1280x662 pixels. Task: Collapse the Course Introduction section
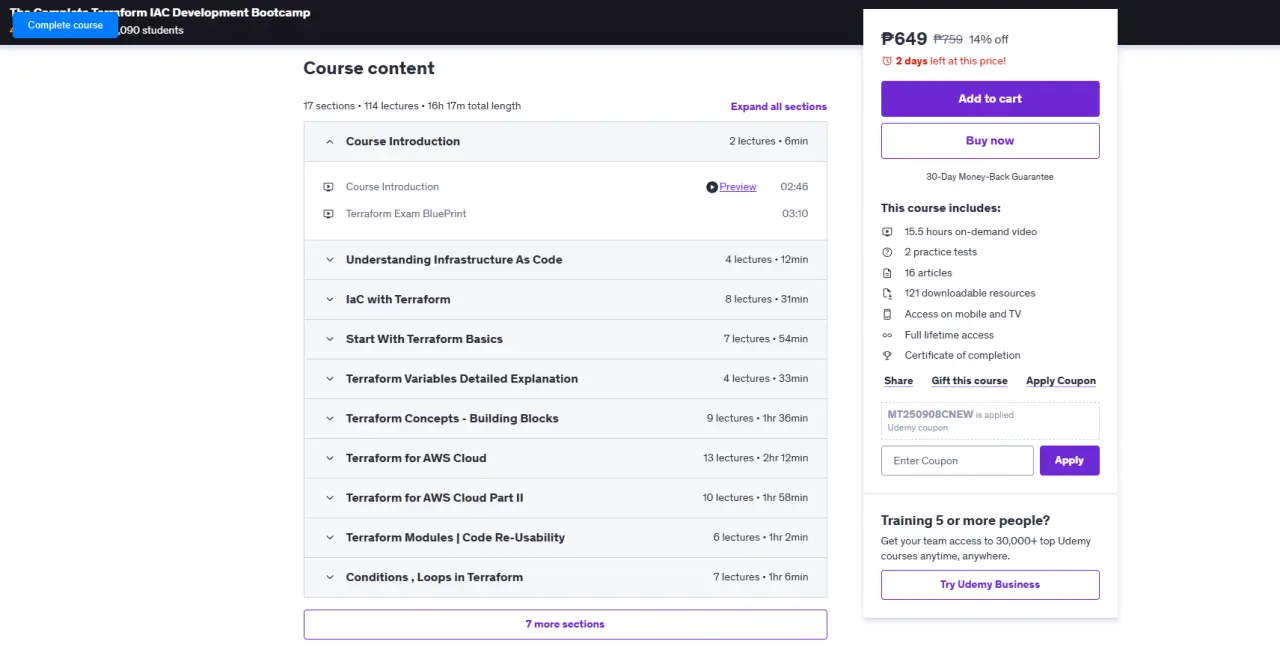565,141
